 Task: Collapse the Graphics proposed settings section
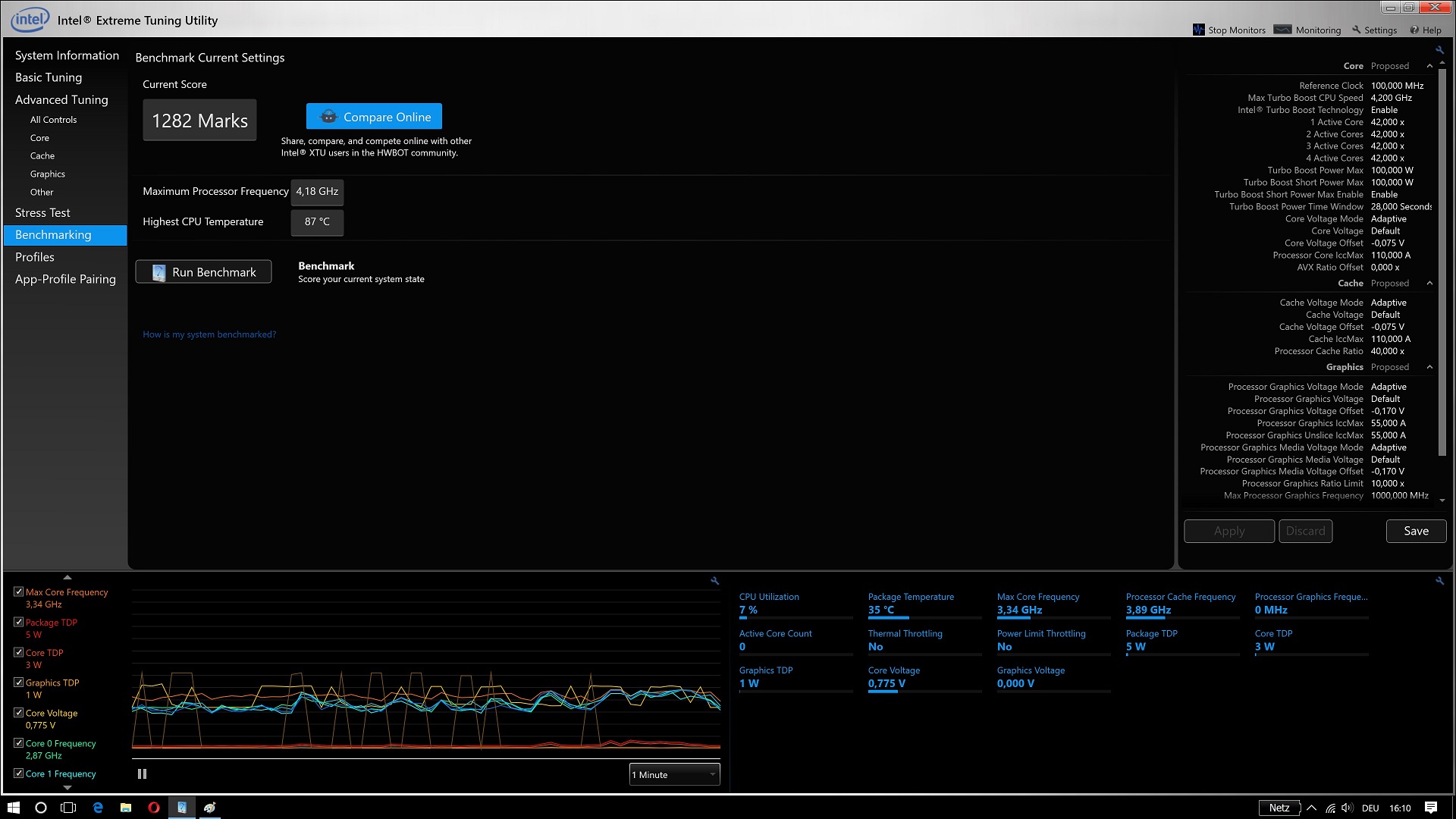point(1429,367)
